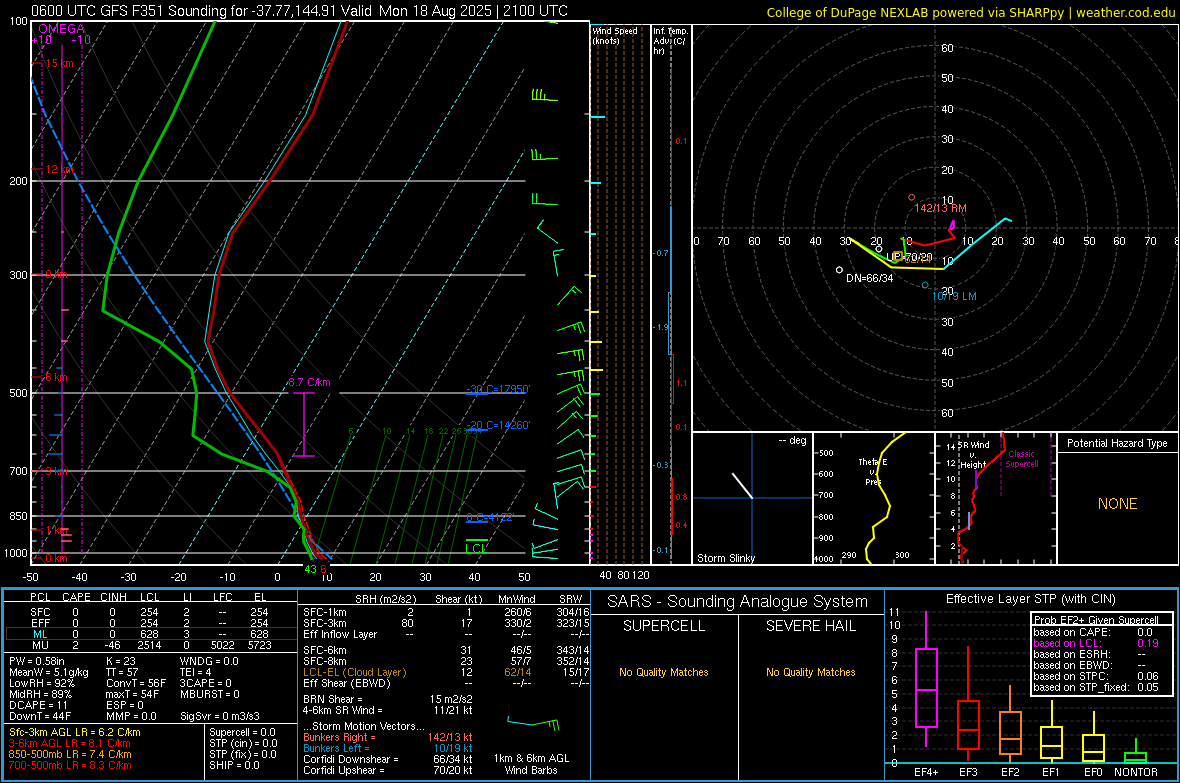Select the highlighted ML parcel row
This screenshot has width=1180, height=783.
[149, 634]
